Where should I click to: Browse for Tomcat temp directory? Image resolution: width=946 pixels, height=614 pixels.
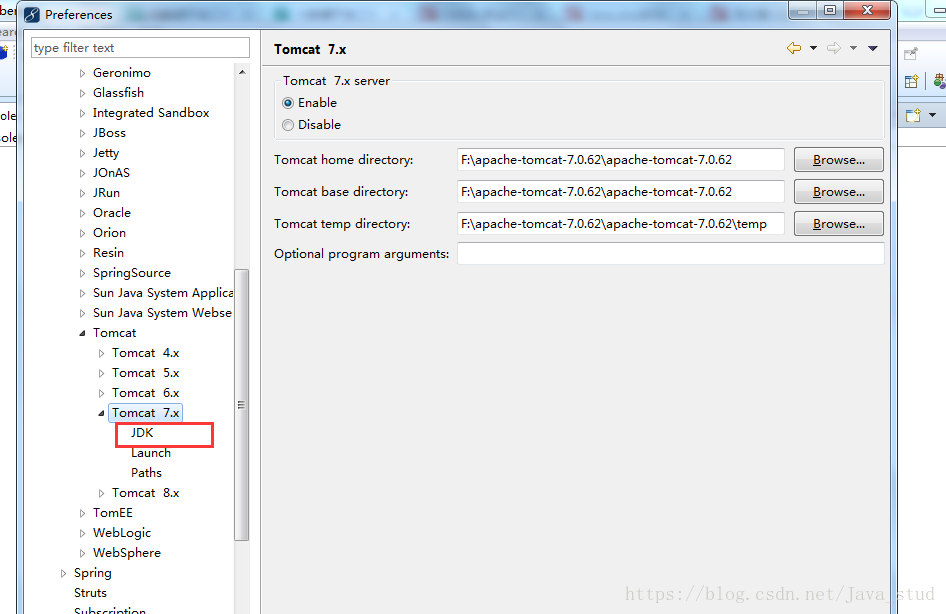[839, 224]
